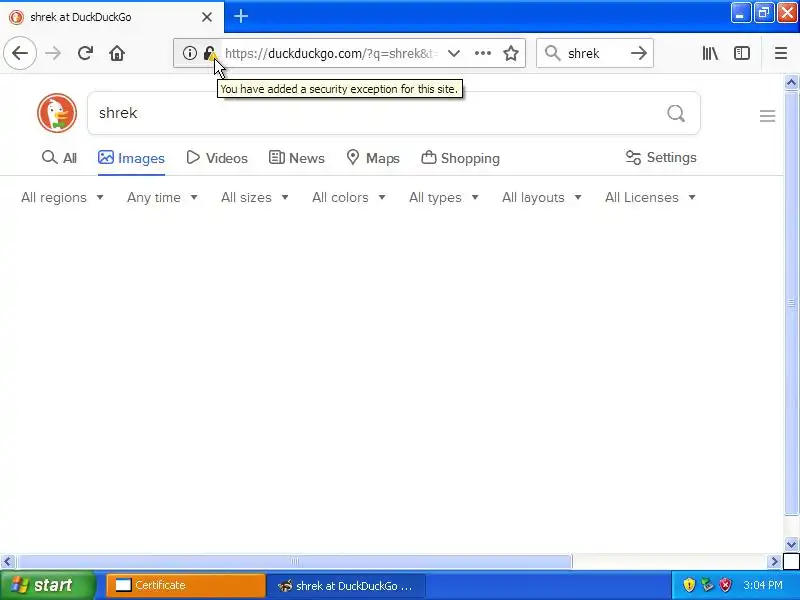Show the URL history dropdown arrow
800x600 pixels.
[454, 53]
